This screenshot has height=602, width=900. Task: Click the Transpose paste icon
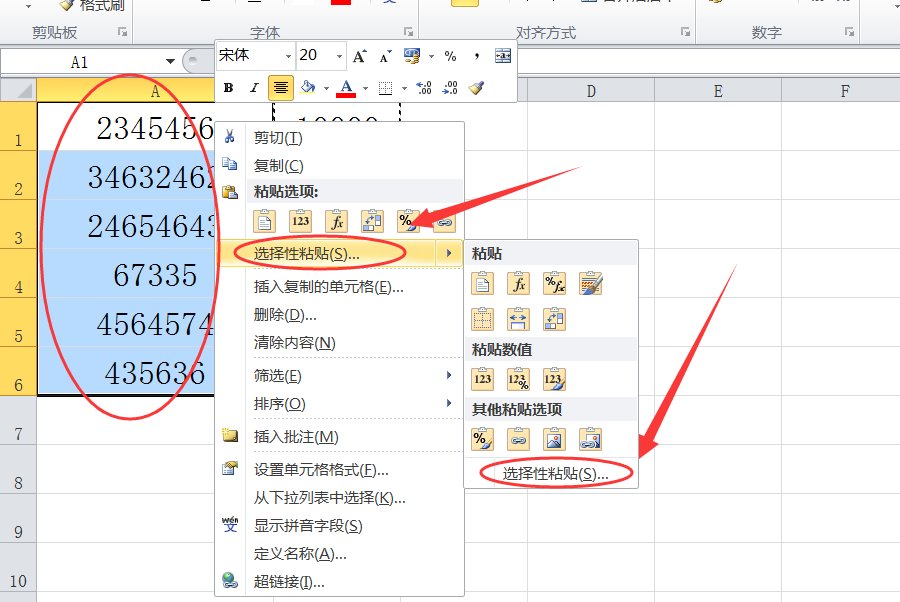(x=555, y=318)
